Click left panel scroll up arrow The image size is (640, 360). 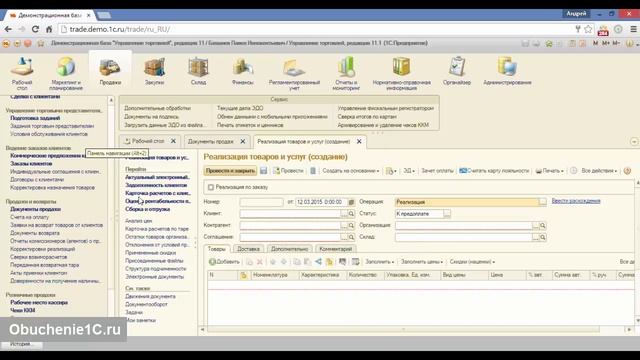[111, 100]
